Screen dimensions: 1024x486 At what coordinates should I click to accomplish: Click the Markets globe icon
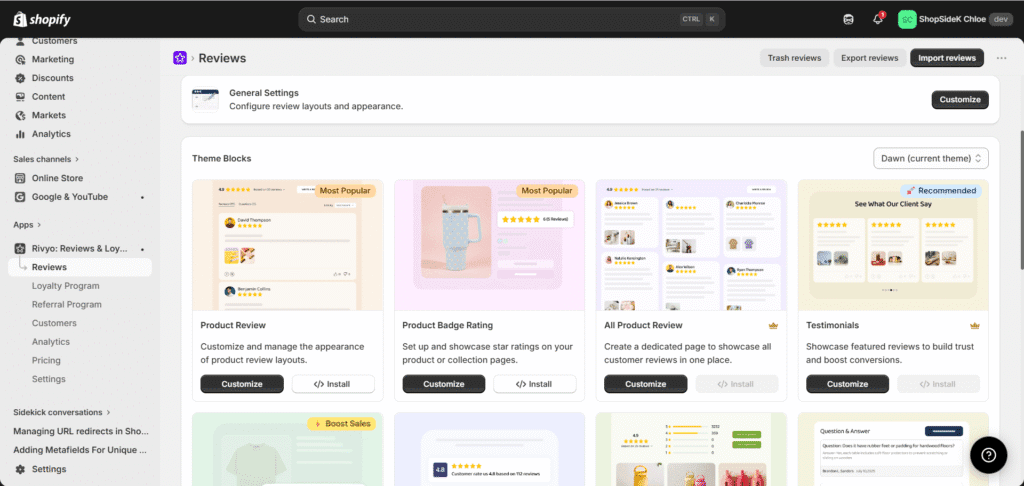pos(20,115)
